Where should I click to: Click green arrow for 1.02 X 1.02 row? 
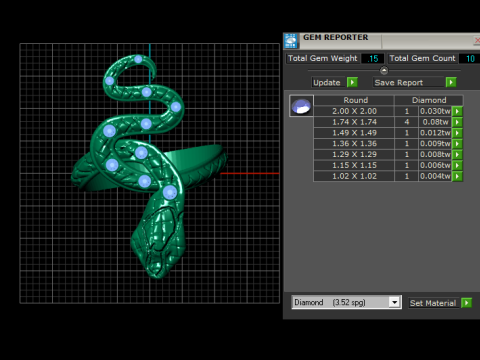(457, 176)
